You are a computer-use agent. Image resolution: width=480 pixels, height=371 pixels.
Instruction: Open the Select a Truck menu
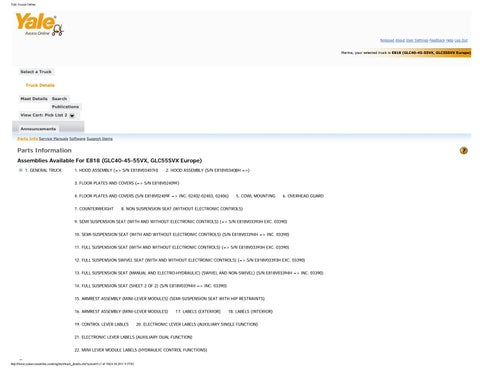[x=36, y=72]
